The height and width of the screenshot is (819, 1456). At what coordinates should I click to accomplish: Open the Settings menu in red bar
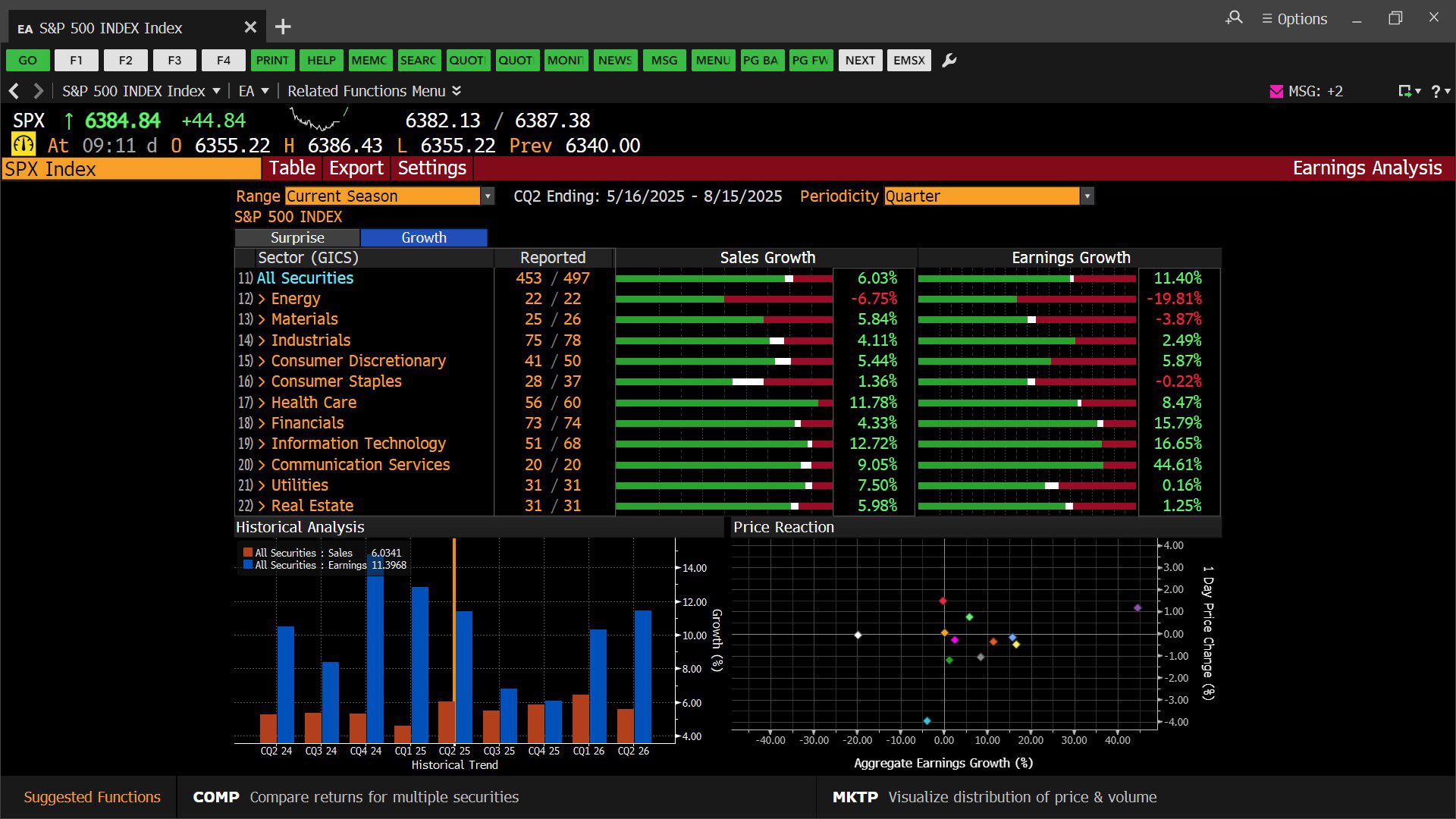click(x=431, y=168)
